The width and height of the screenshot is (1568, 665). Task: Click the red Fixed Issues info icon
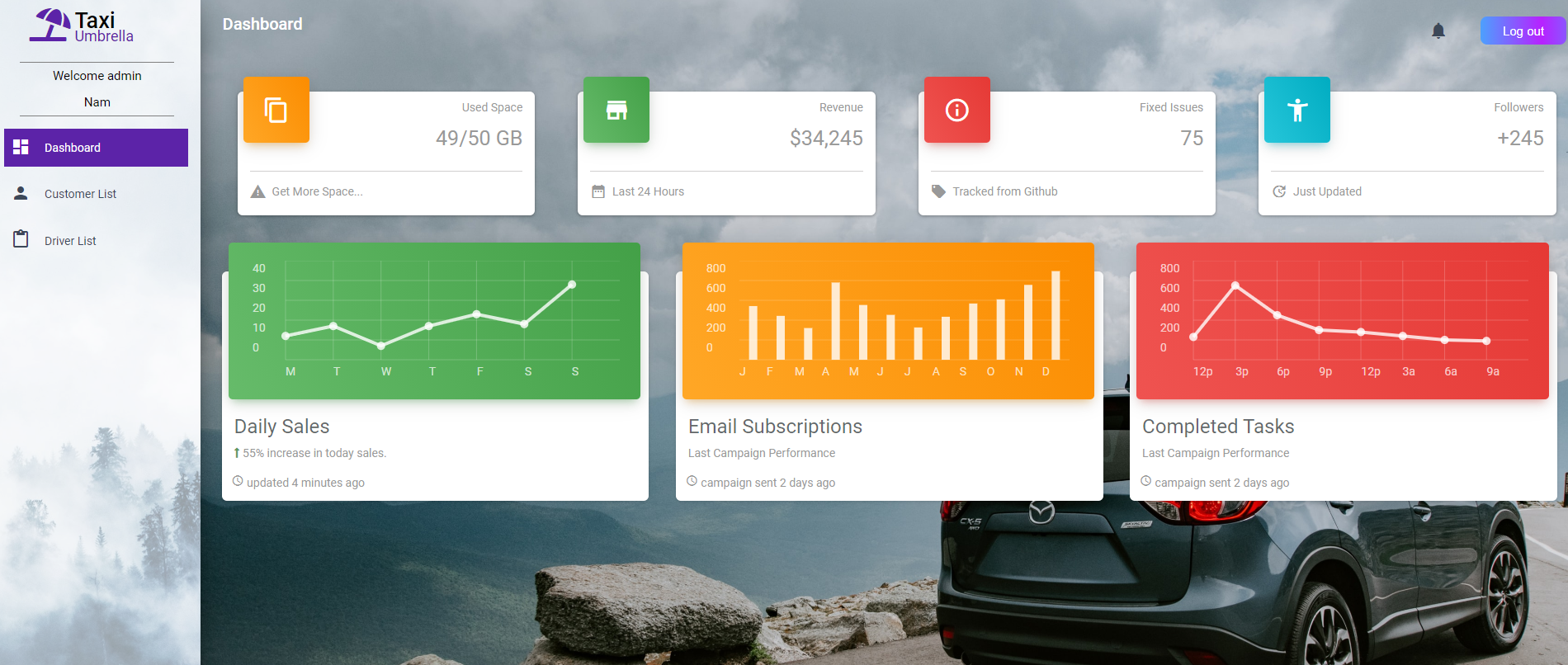(x=957, y=110)
